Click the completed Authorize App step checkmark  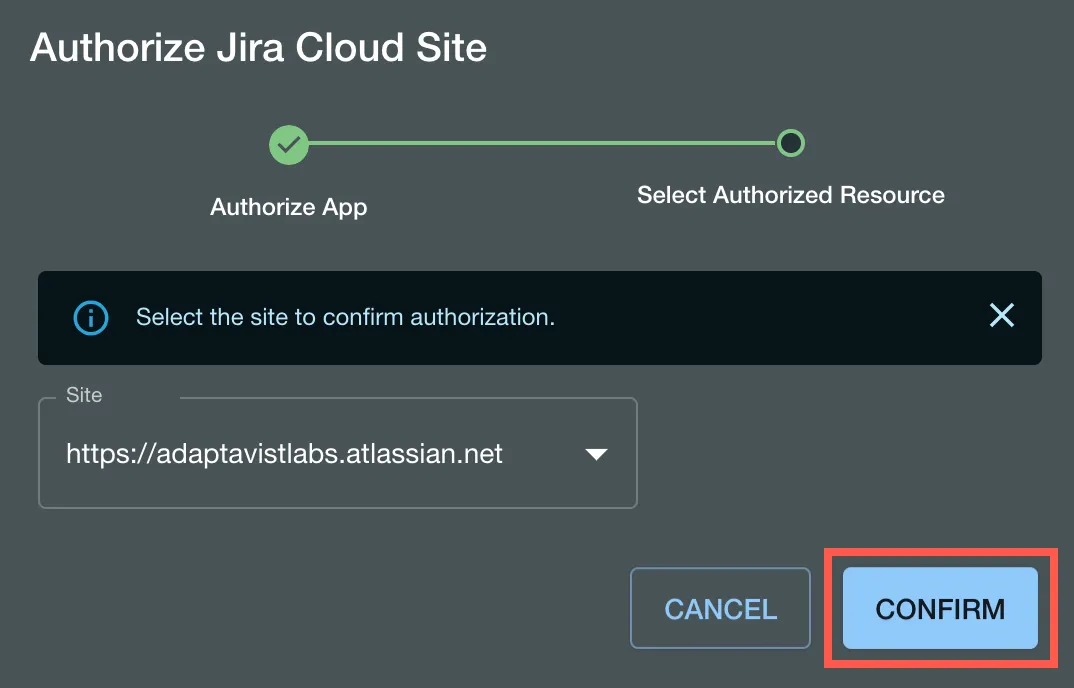tap(288, 145)
